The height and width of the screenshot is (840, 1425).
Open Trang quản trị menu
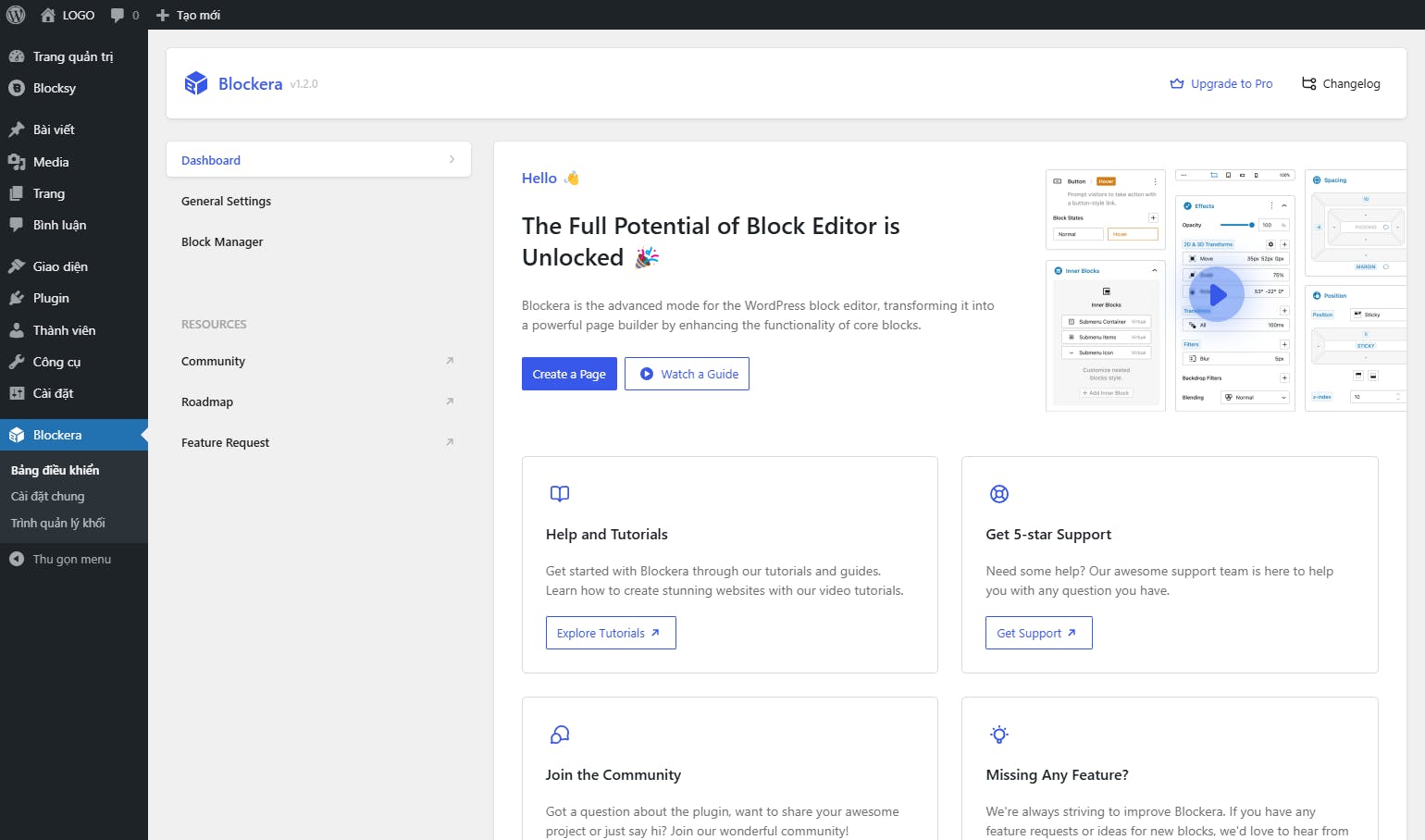pyautogui.click(x=74, y=56)
